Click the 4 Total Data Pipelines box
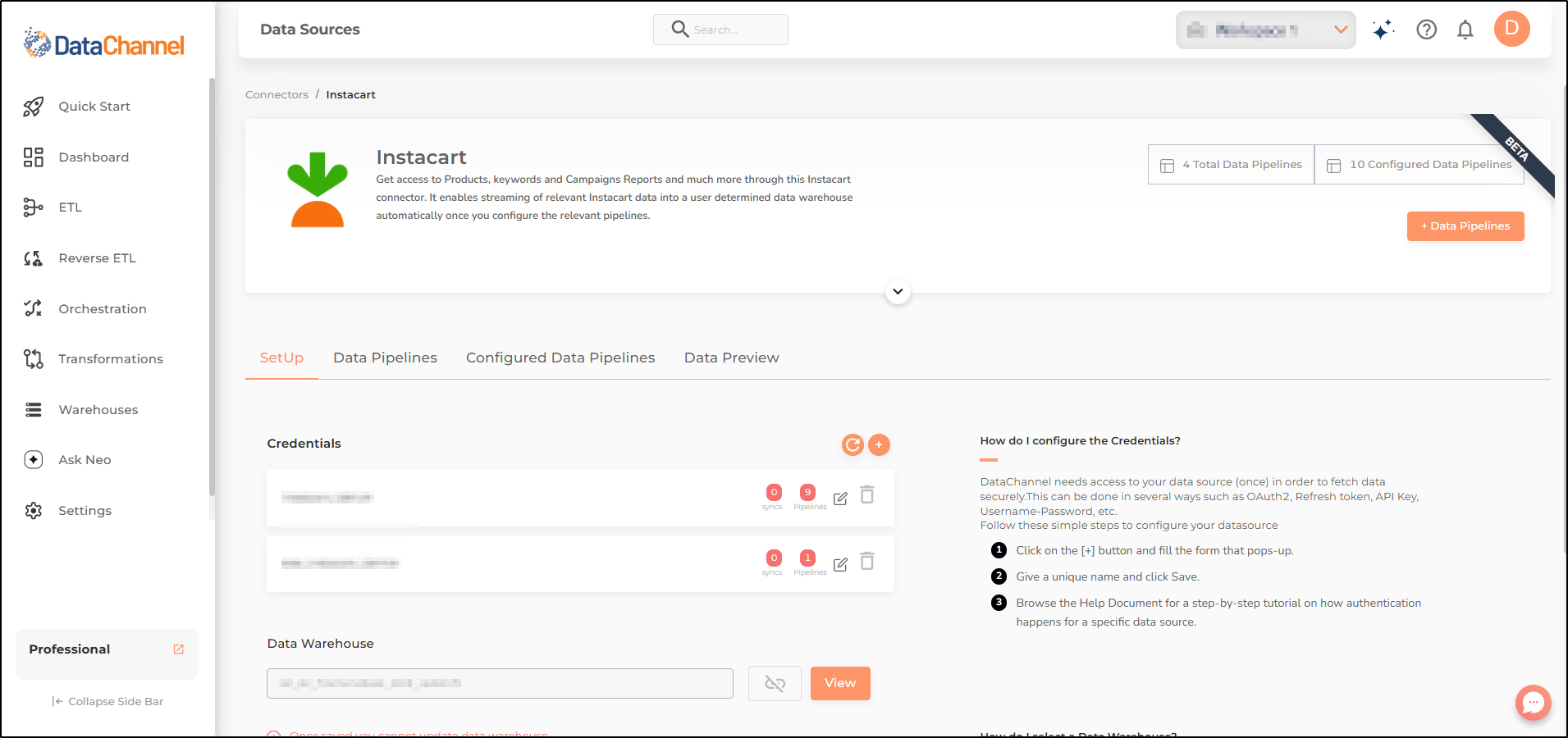 click(1231, 165)
